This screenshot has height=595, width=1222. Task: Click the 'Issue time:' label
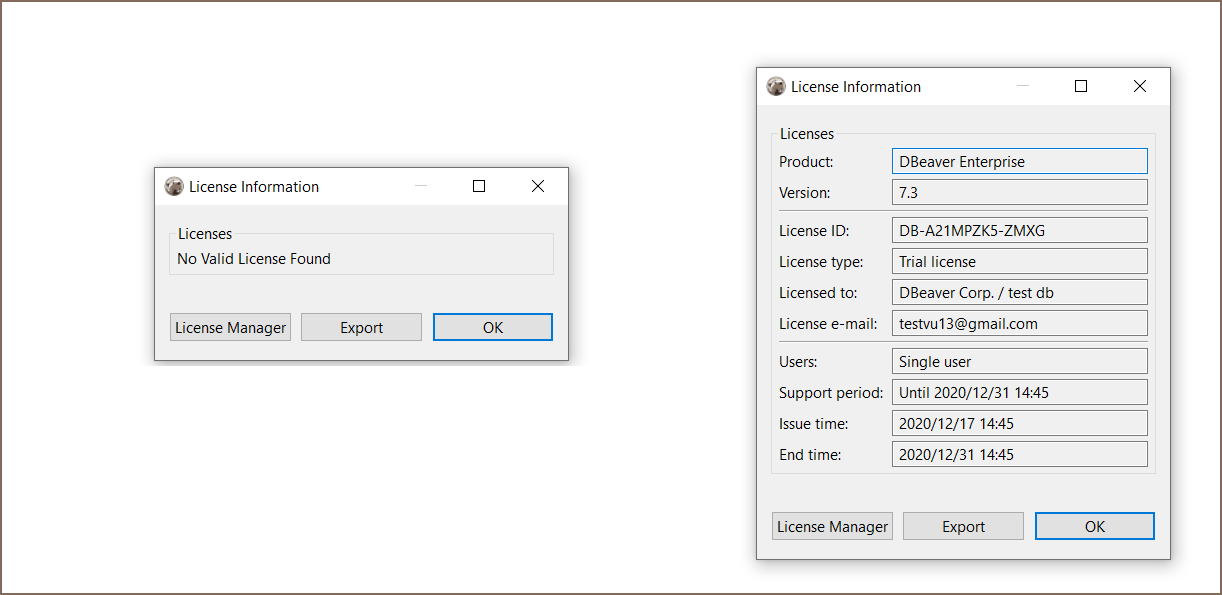pyautogui.click(x=814, y=423)
